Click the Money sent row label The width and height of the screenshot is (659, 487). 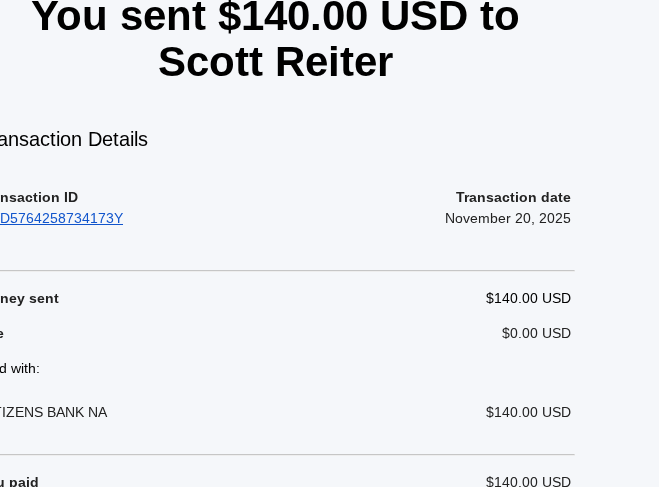(29, 298)
